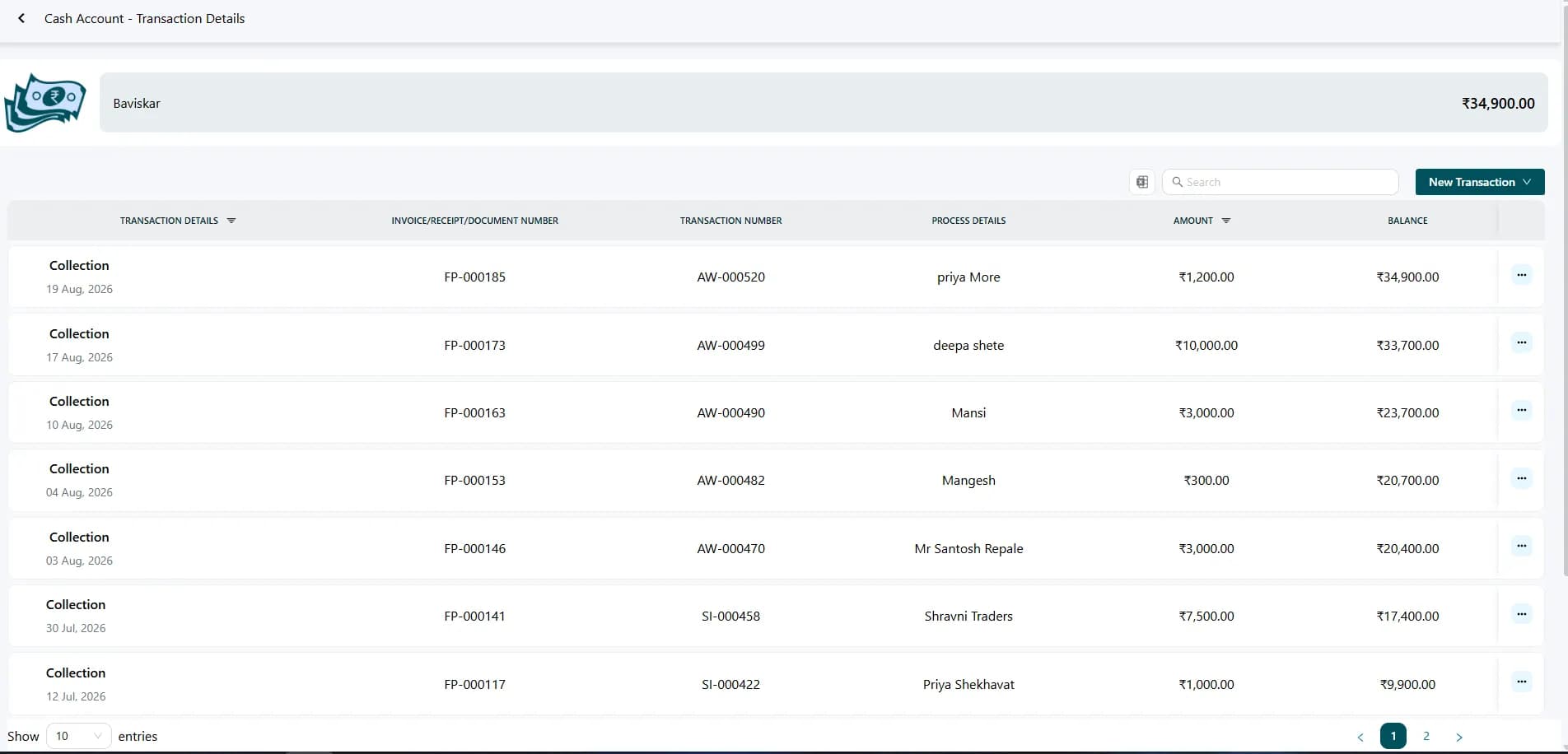Filter by the Amount column icon
This screenshot has height=754, width=1568.
point(1226,221)
